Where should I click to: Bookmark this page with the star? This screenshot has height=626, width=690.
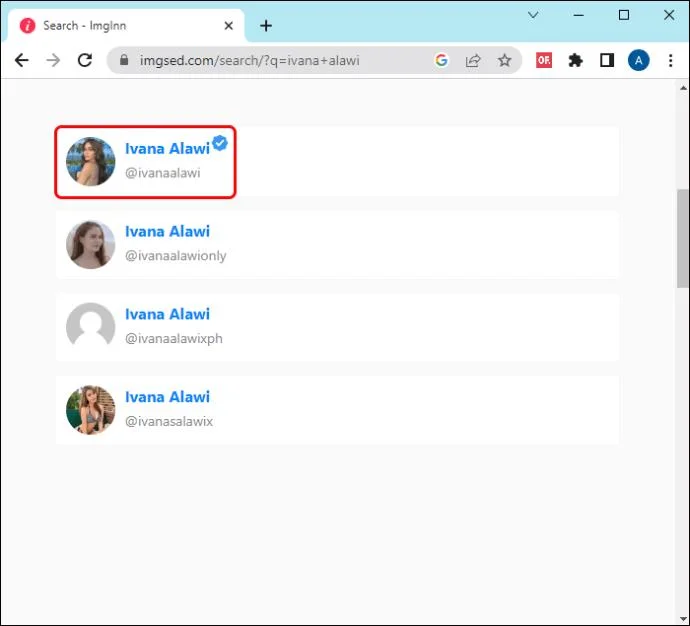[x=504, y=60]
